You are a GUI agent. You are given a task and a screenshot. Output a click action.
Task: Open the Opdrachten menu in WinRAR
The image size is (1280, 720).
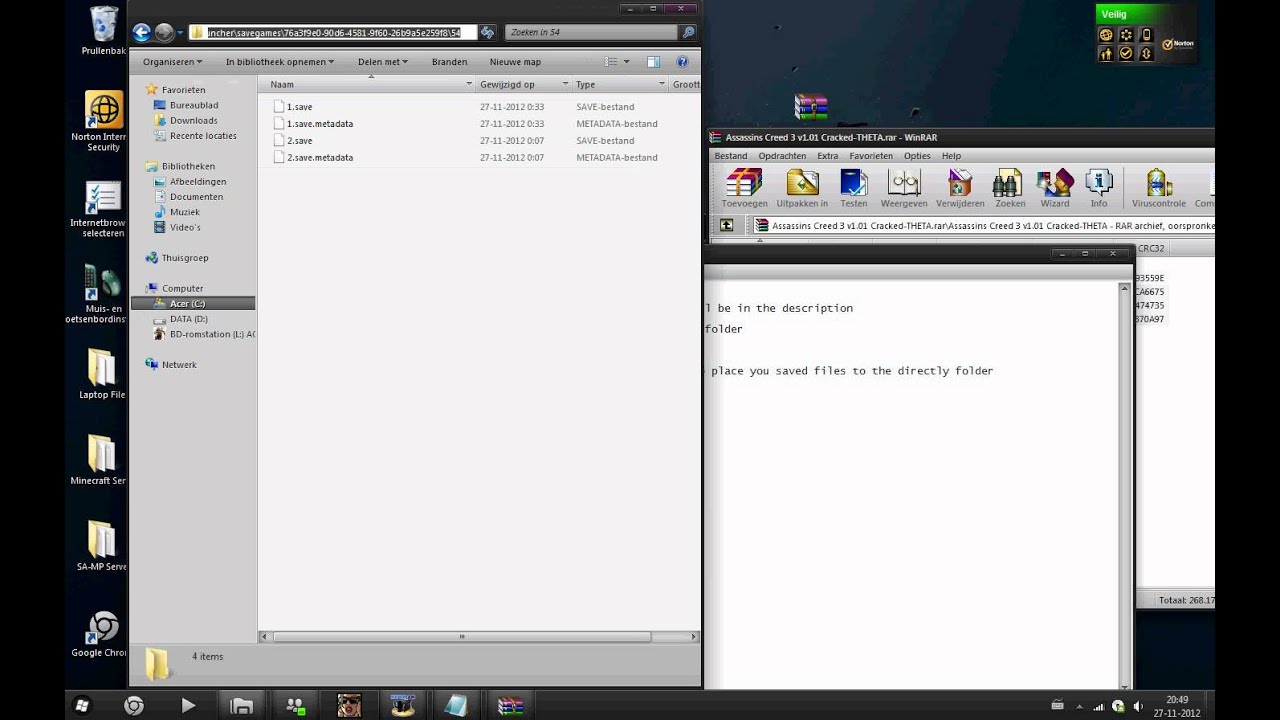click(x=782, y=156)
